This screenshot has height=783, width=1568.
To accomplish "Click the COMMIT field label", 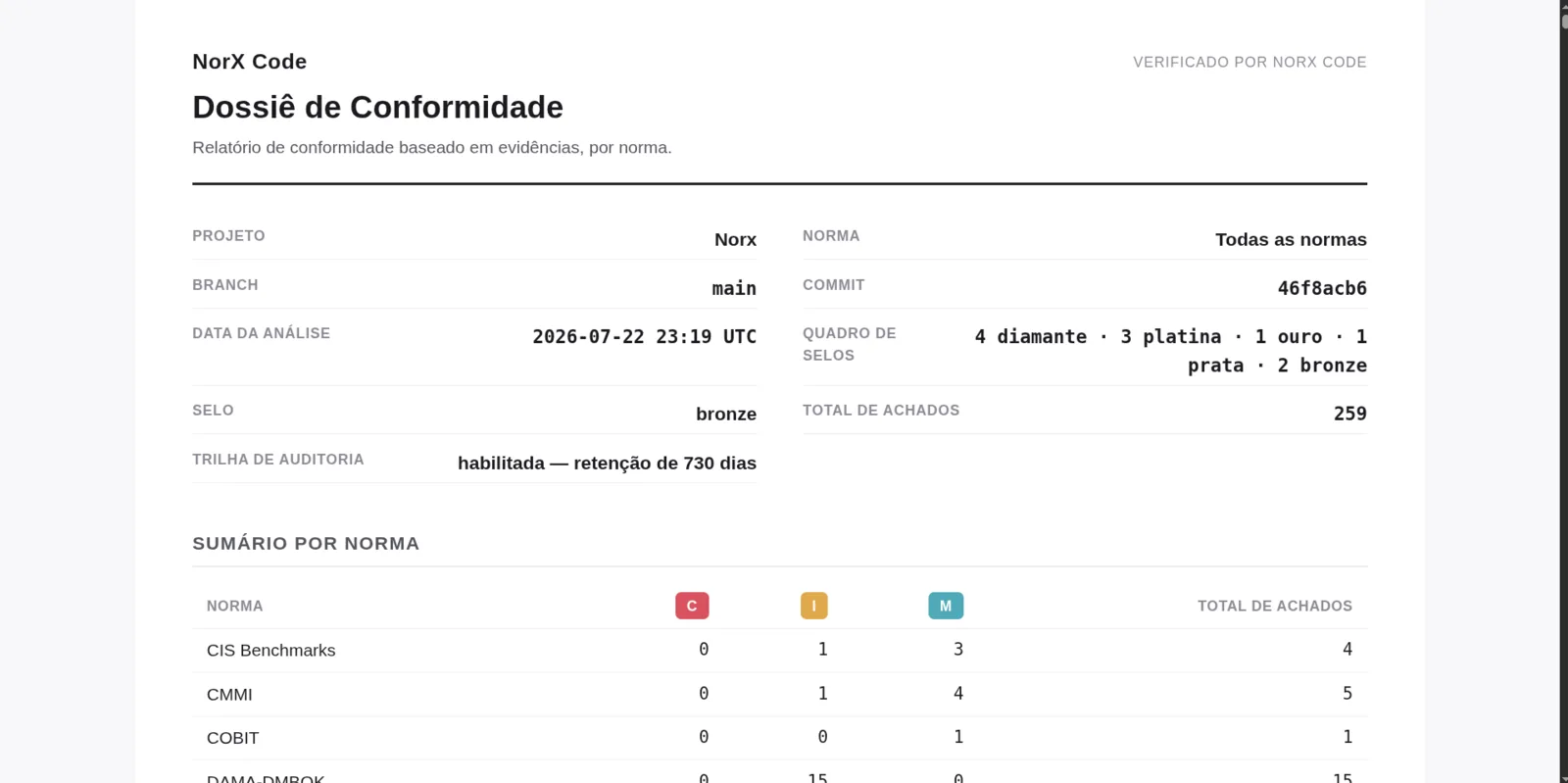I will [833, 285].
